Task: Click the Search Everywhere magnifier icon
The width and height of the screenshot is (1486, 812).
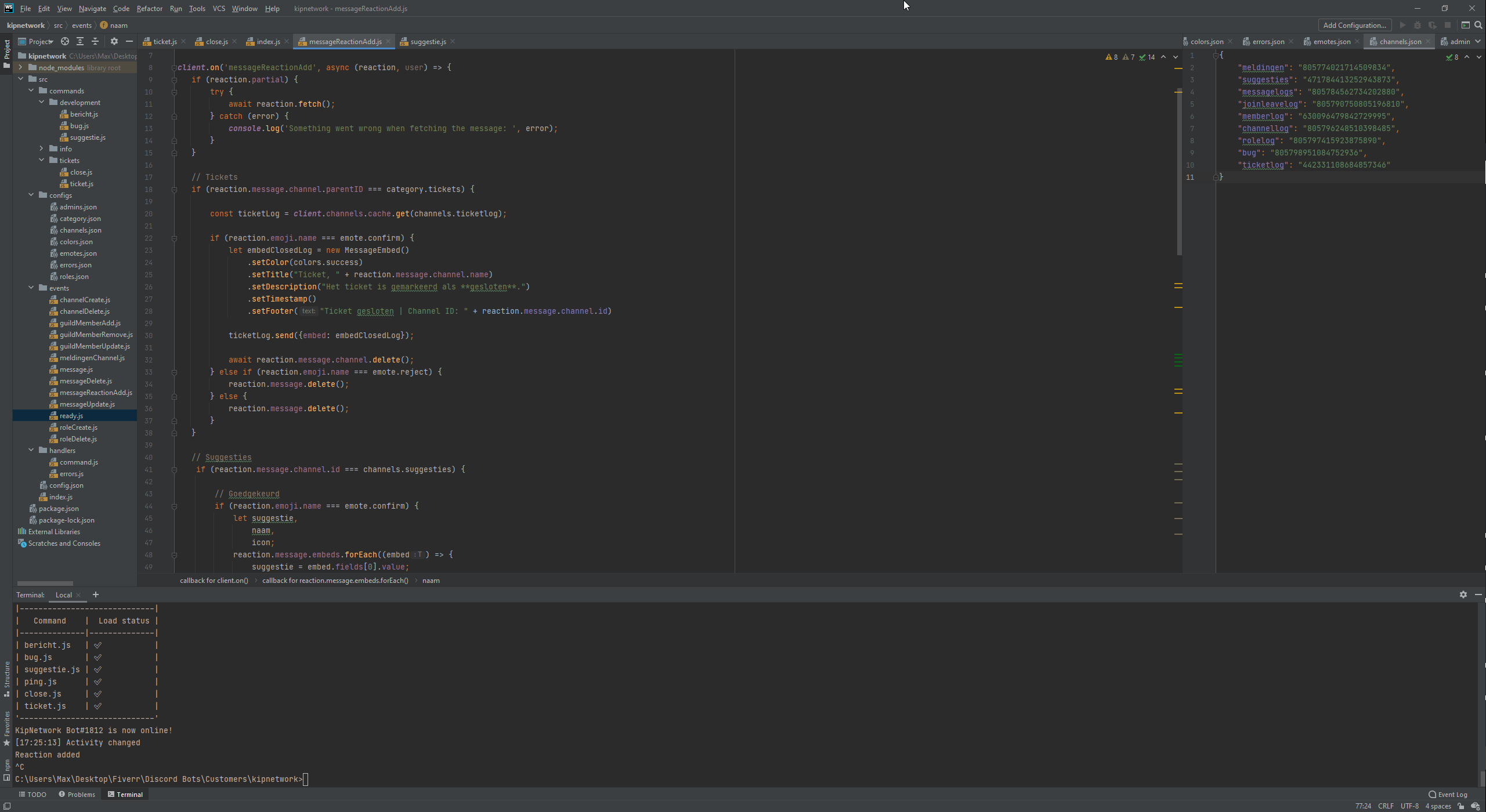Action: point(1478,25)
